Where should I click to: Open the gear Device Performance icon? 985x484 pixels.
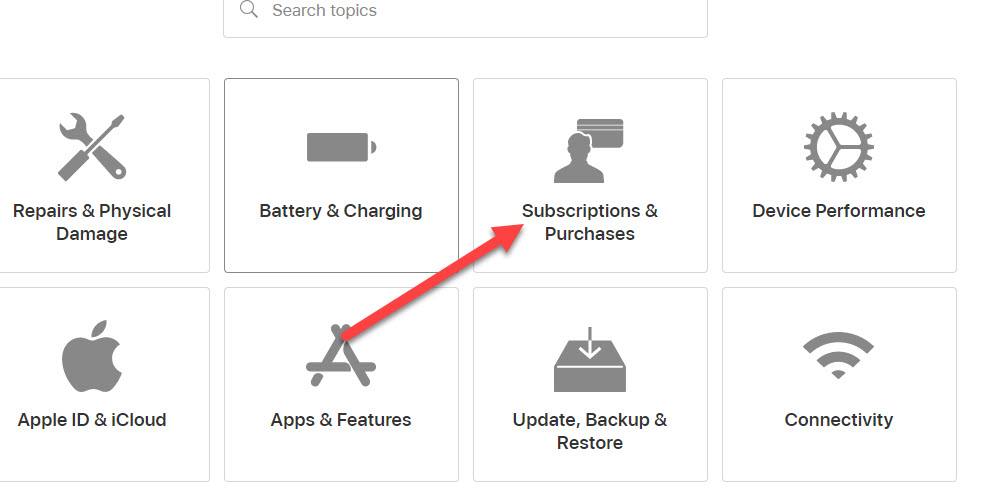pyautogui.click(x=839, y=147)
